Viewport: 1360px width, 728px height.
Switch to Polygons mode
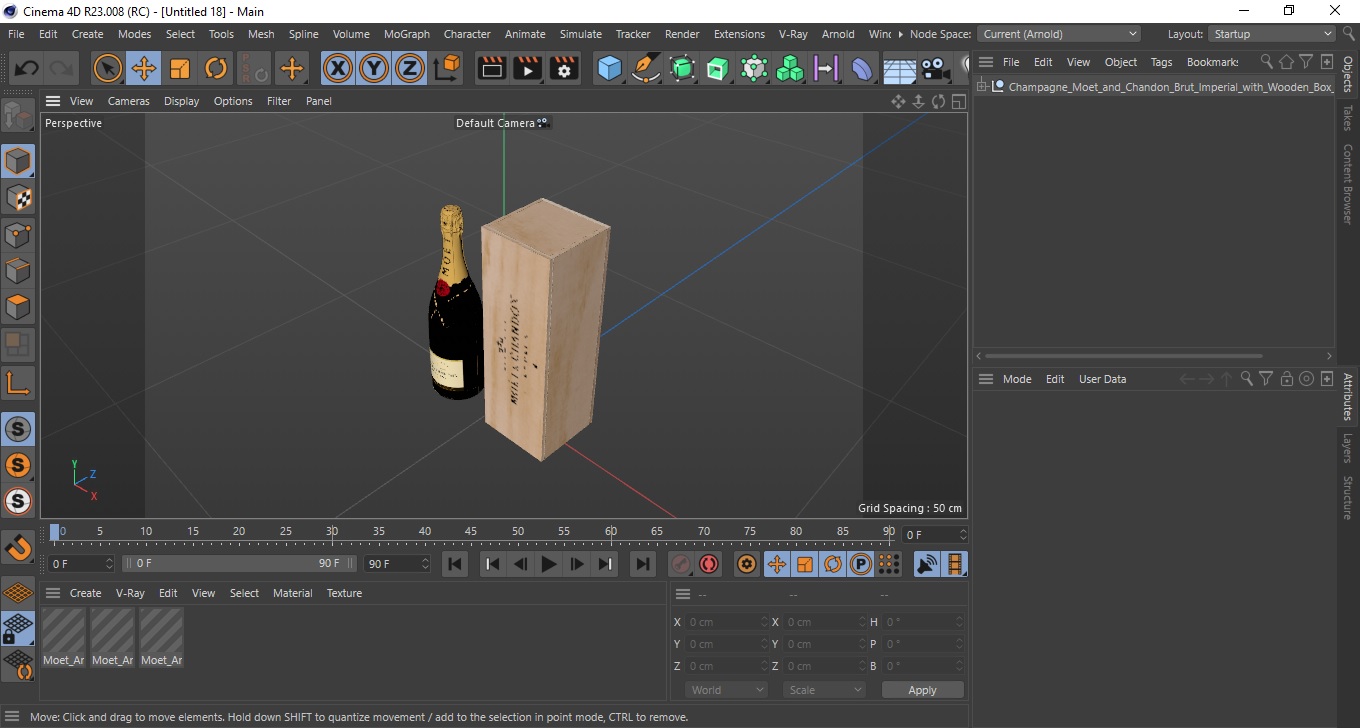(x=18, y=307)
